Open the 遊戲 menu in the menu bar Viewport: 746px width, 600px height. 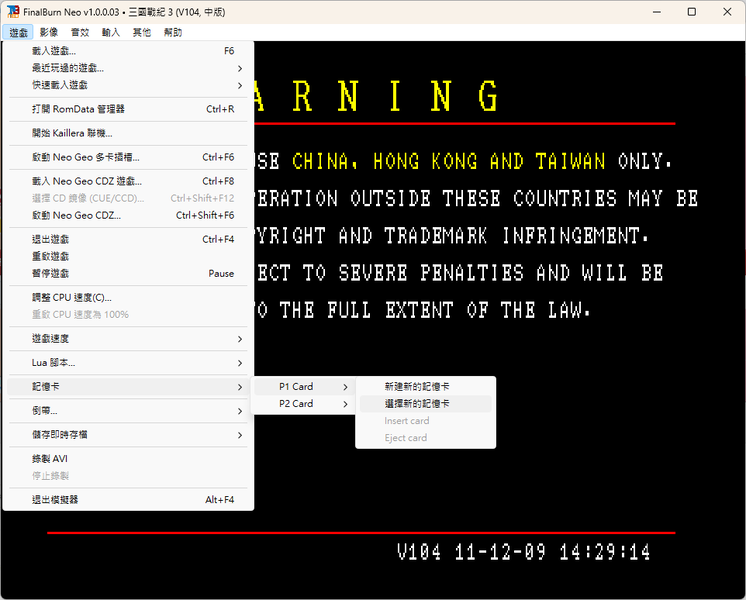[x=19, y=32]
